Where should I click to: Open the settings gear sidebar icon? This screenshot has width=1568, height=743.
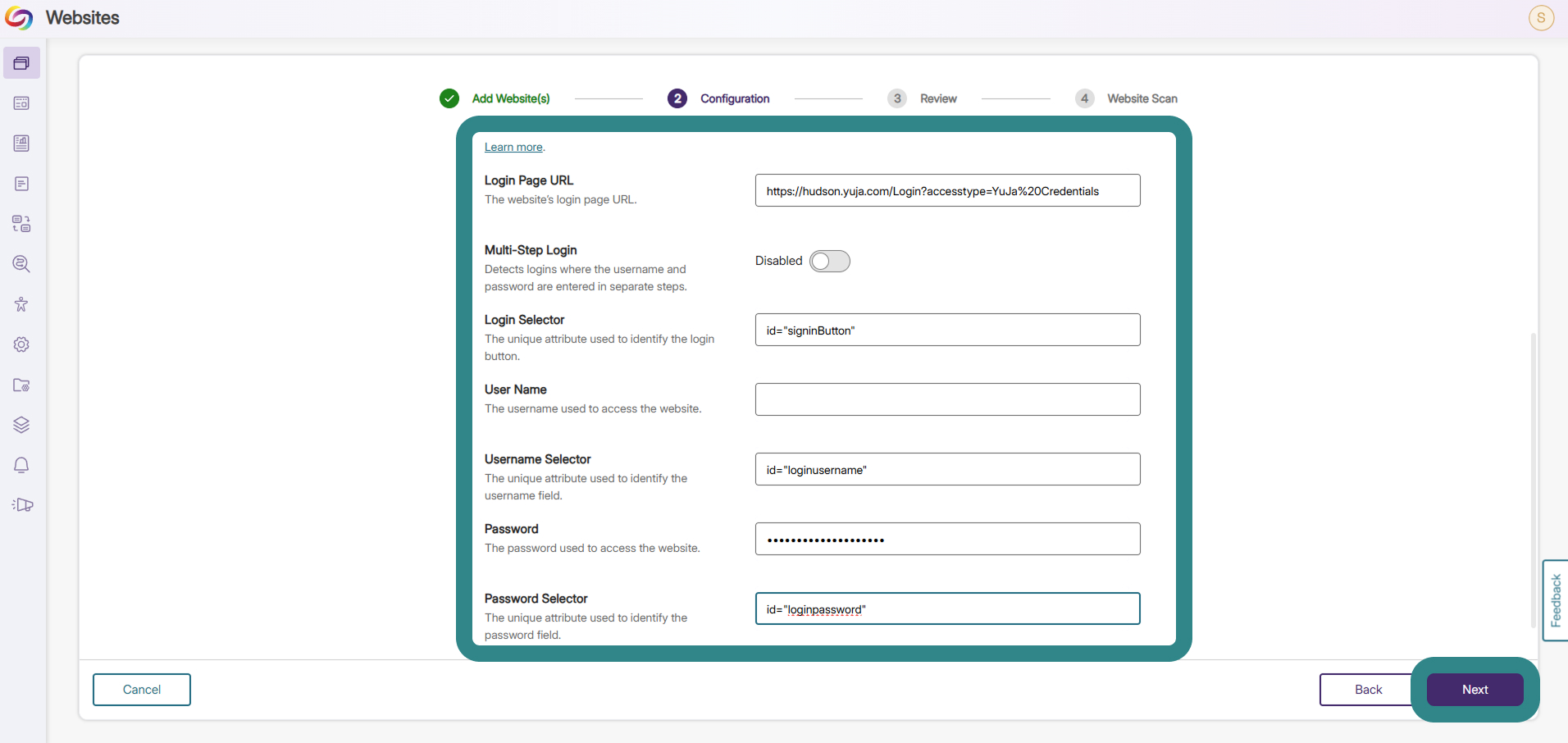click(21, 344)
